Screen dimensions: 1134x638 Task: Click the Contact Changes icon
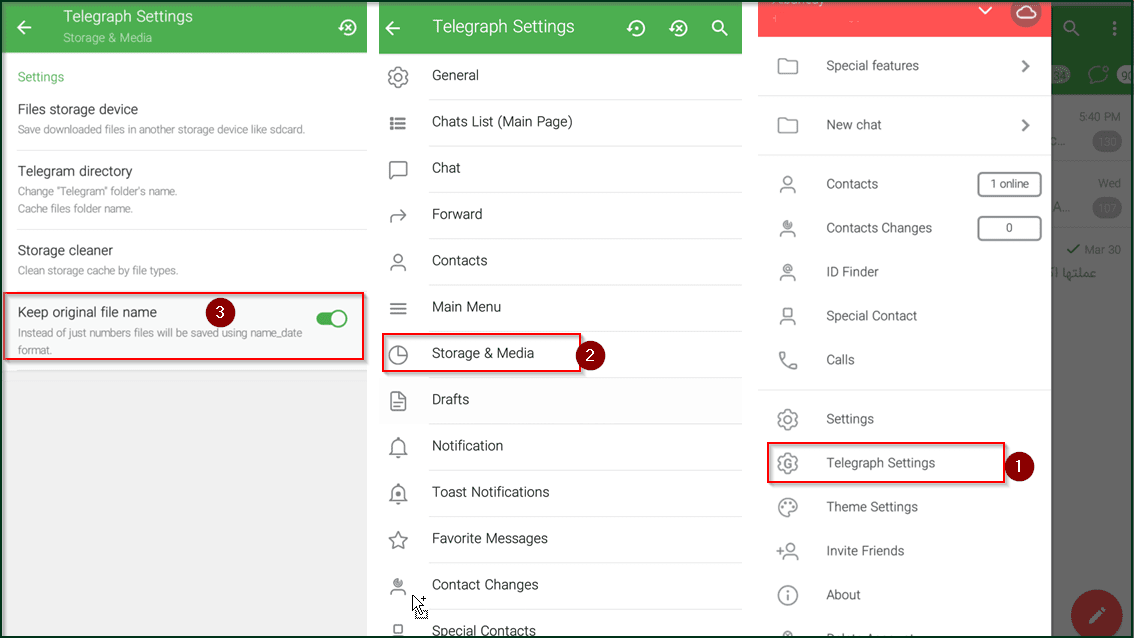(398, 586)
